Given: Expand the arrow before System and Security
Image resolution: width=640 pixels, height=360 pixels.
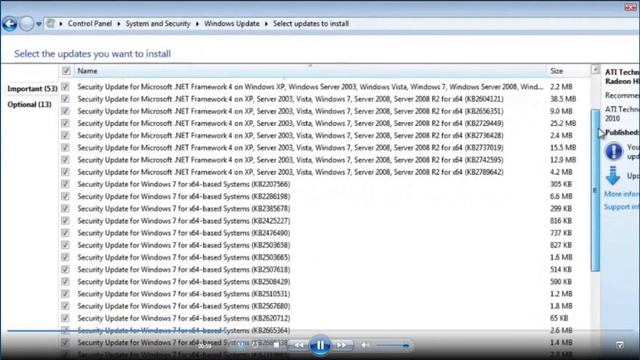Looking at the screenshot, I should pos(119,24).
